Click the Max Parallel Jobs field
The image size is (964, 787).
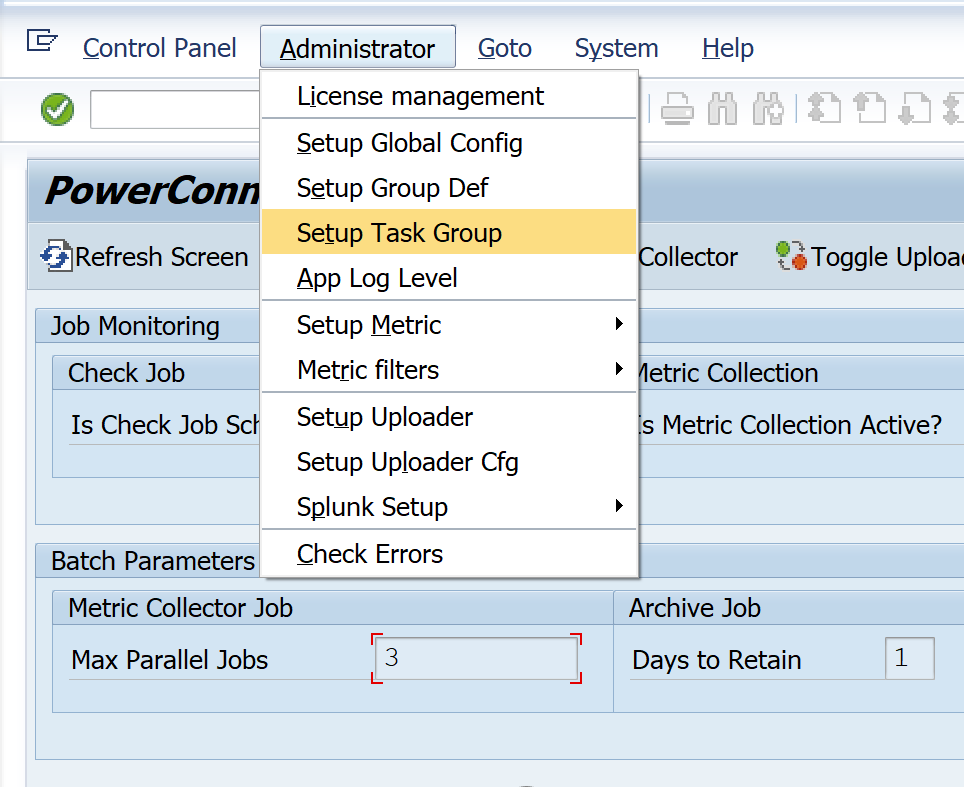[x=476, y=660]
